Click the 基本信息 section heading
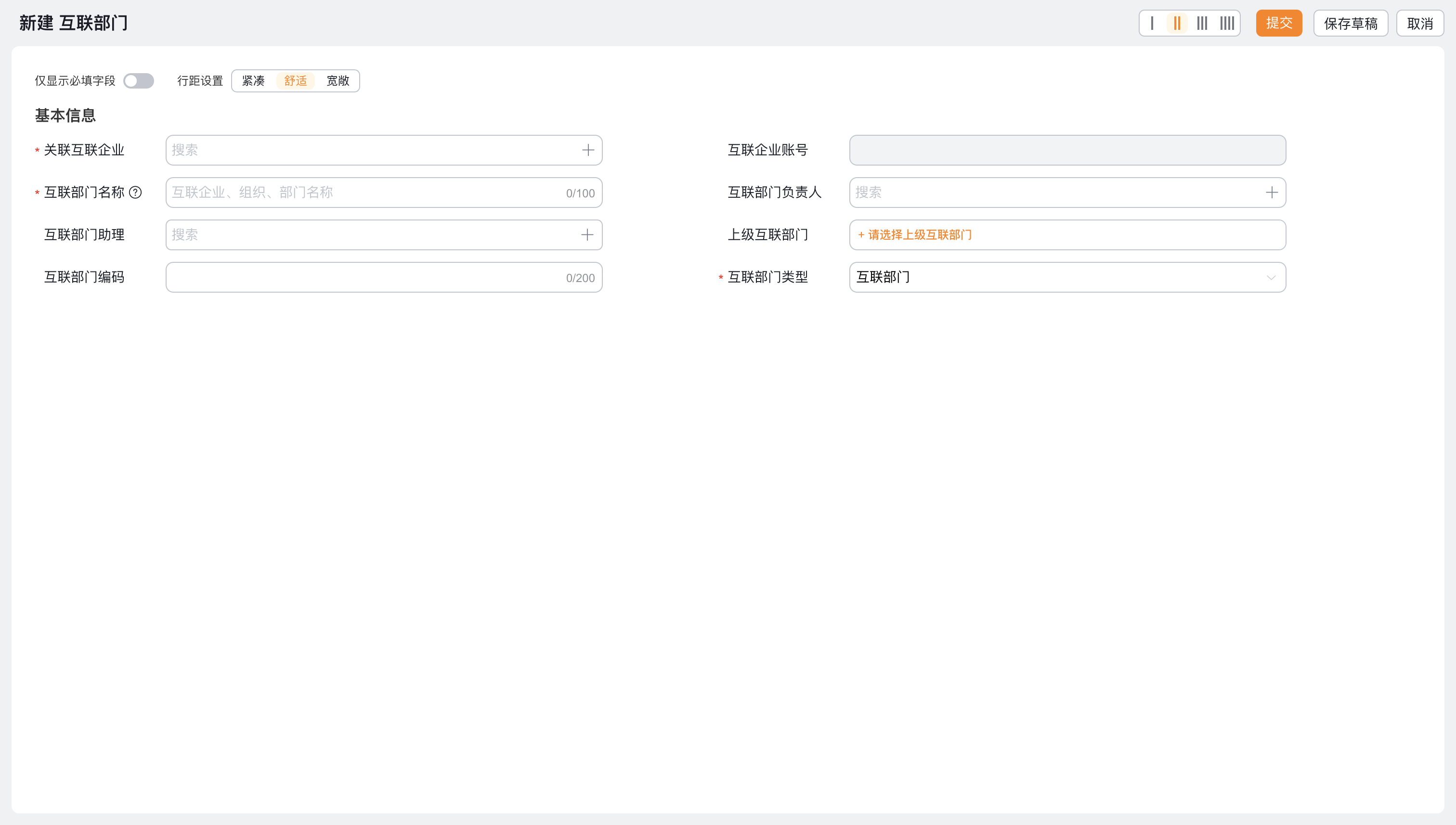The image size is (1456, 825). click(x=65, y=116)
